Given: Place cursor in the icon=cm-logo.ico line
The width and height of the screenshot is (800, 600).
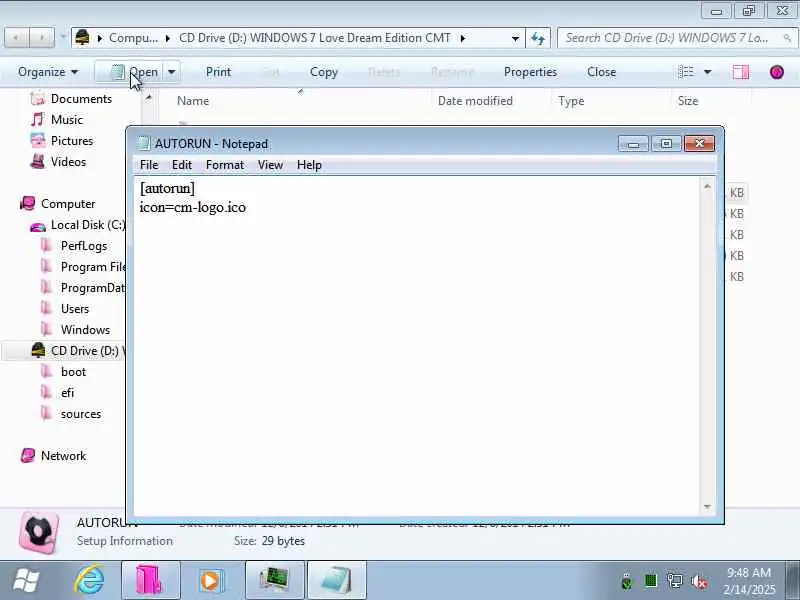Looking at the screenshot, I should tap(192, 207).
